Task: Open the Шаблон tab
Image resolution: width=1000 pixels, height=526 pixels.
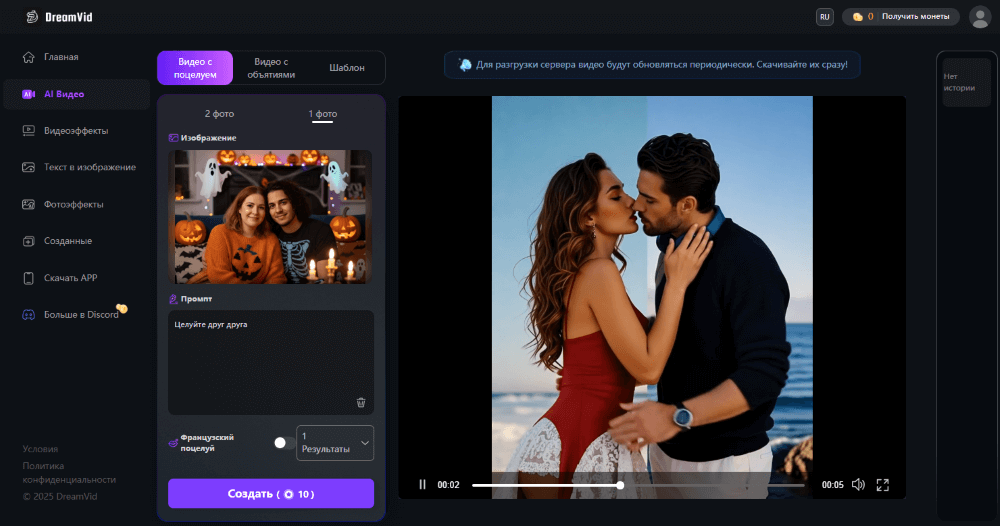Action: click(x=347, y=68)
